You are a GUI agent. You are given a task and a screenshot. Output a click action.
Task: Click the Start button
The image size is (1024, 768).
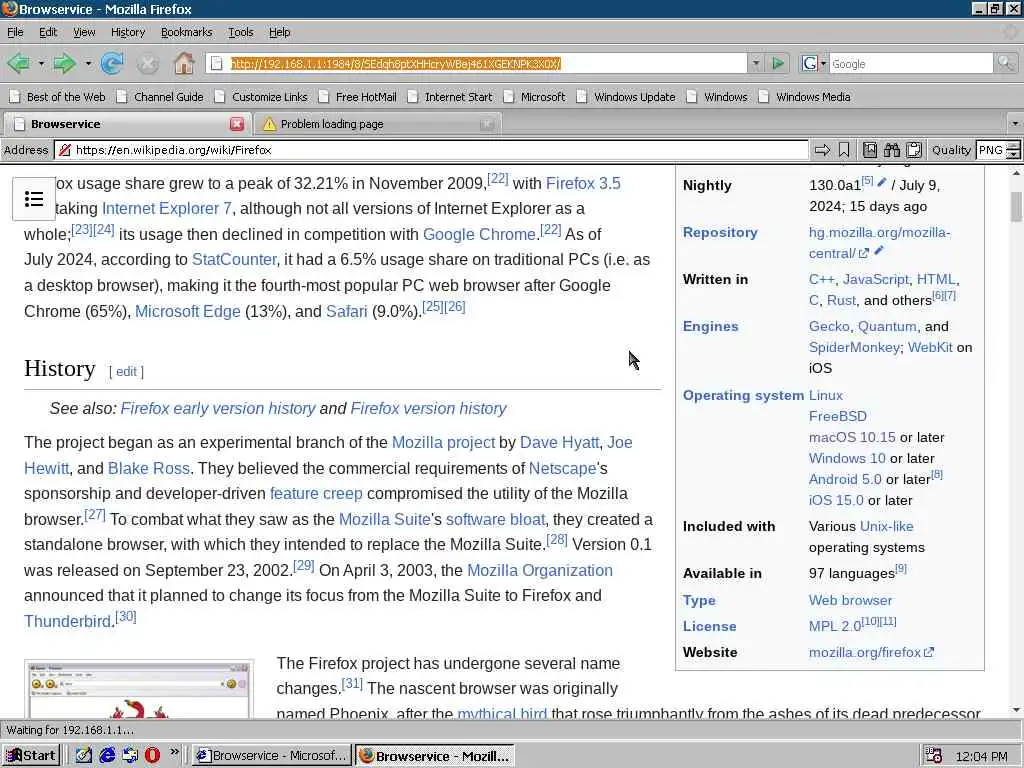tap(31, 756)
